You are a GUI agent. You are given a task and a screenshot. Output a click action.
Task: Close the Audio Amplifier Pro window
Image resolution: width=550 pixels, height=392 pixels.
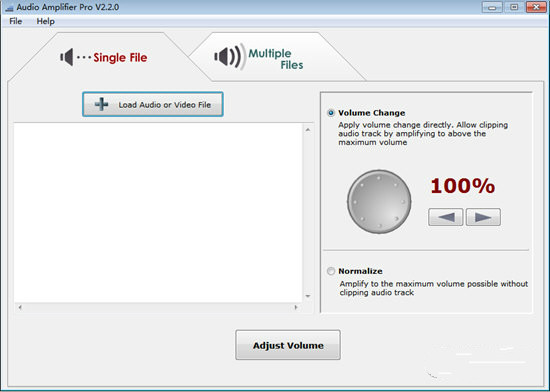tap(536, 7)
